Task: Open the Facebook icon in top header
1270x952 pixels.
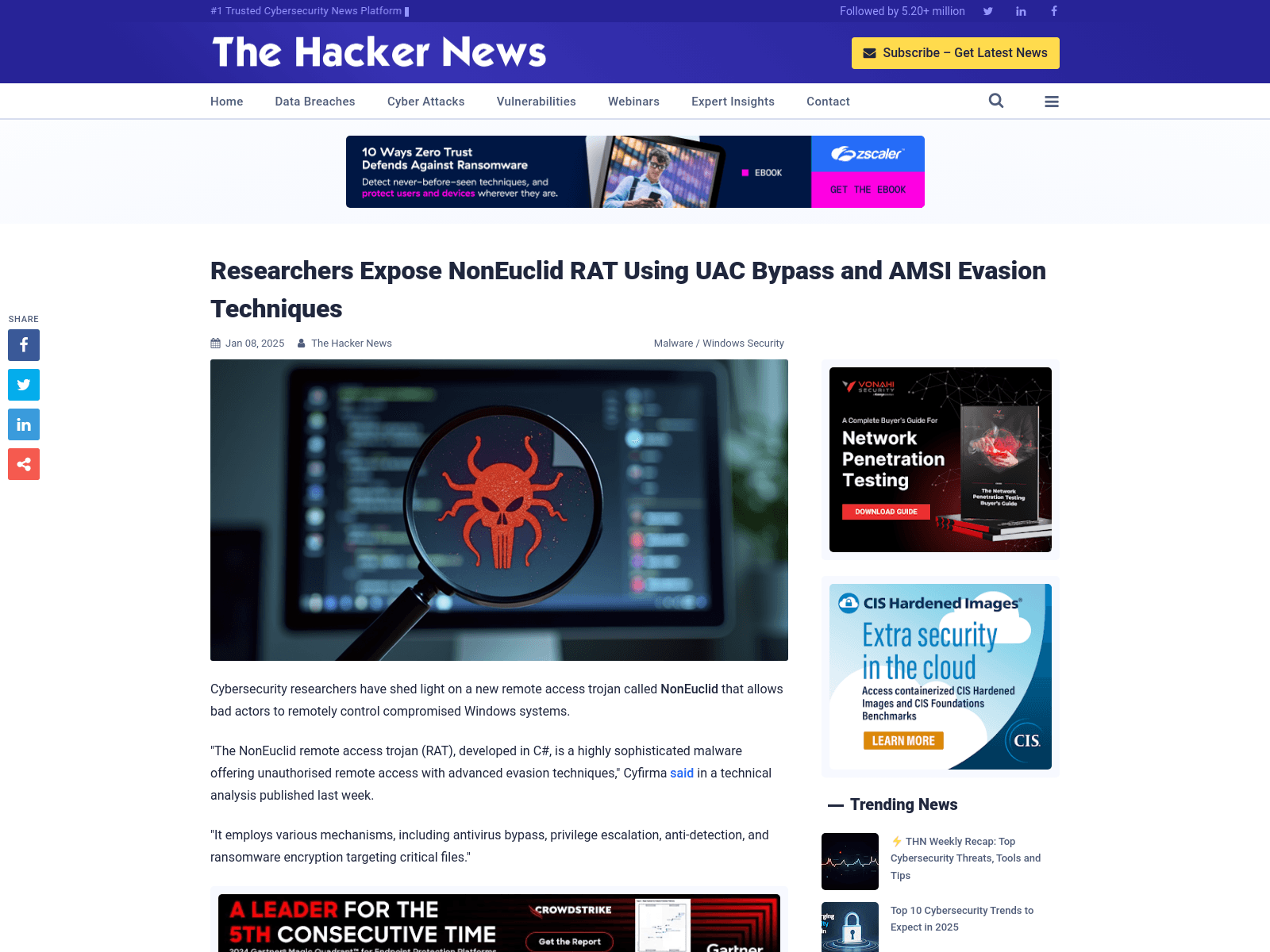Action: (1054, 11)
